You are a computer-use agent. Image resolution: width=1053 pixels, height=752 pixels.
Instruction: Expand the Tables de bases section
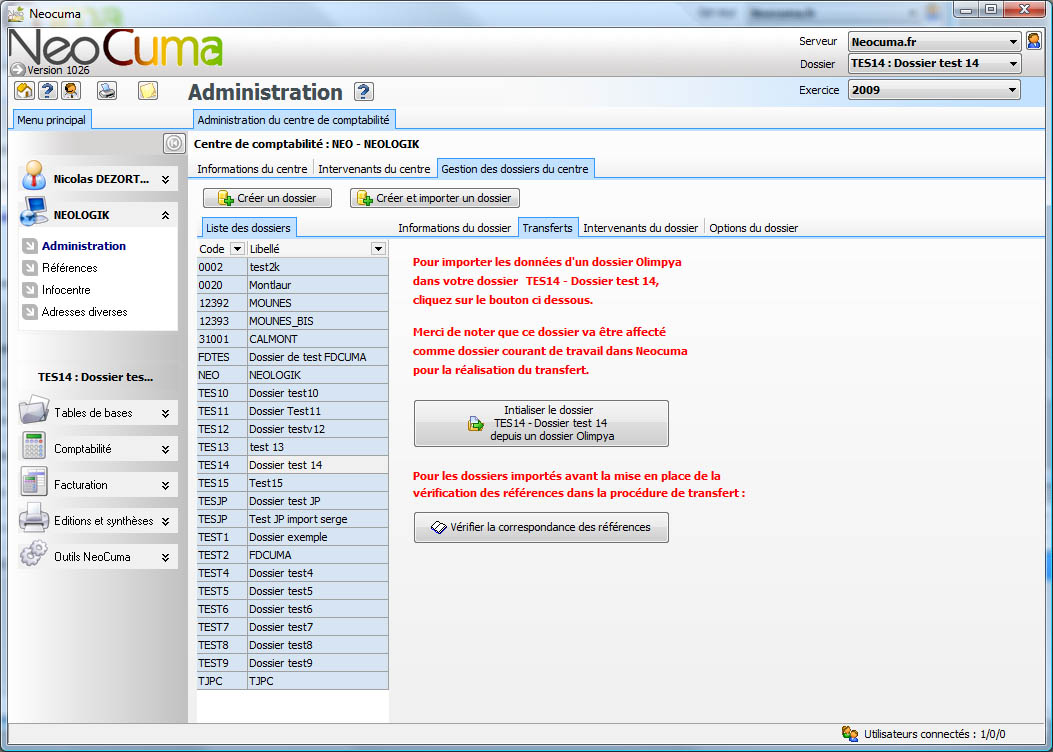tap(165, 414)
